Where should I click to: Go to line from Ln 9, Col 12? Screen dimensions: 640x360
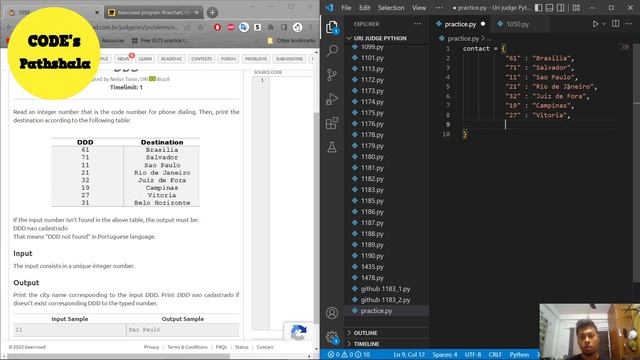pyautogui.click(x=409, y=355)
